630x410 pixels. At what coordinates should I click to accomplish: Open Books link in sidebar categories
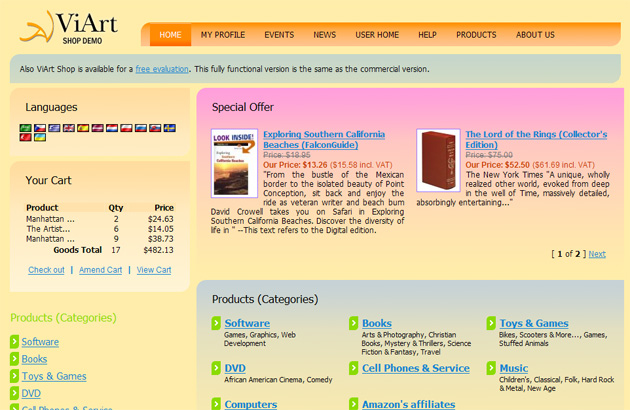[x=34, y=359]
